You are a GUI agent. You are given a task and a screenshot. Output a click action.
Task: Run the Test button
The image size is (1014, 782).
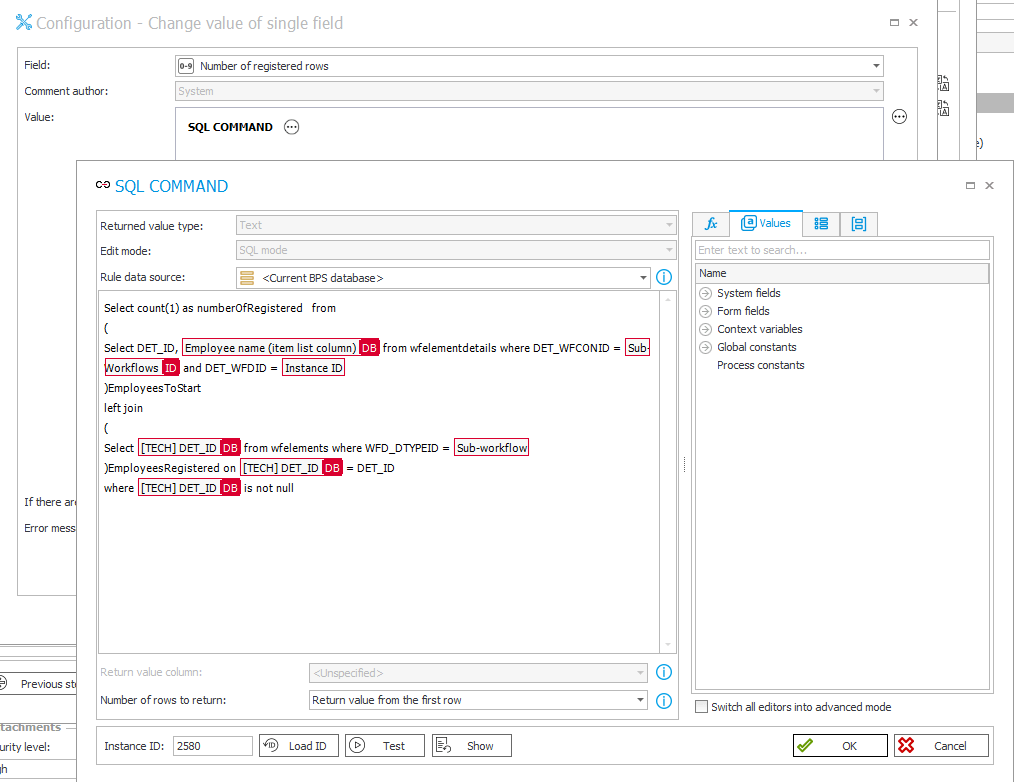(384, 745)
